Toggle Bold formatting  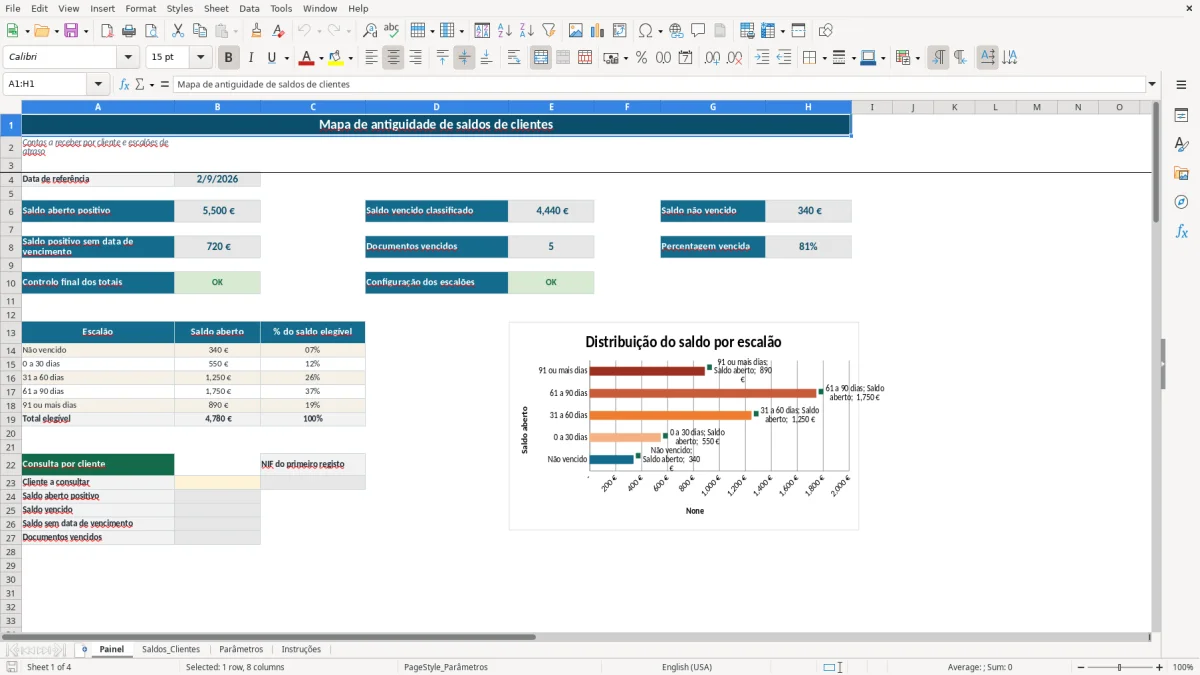[x=229, y=58]
